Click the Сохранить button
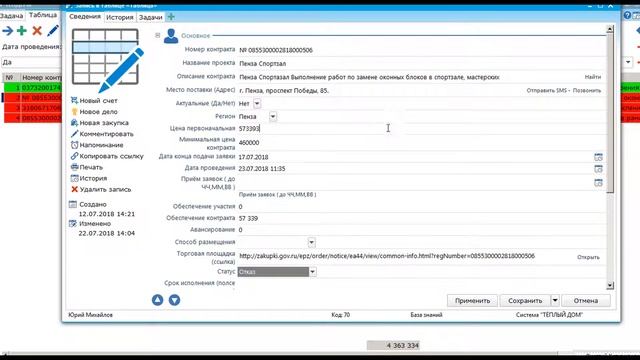Screen dimensions: 640x360 click(525, 300)
